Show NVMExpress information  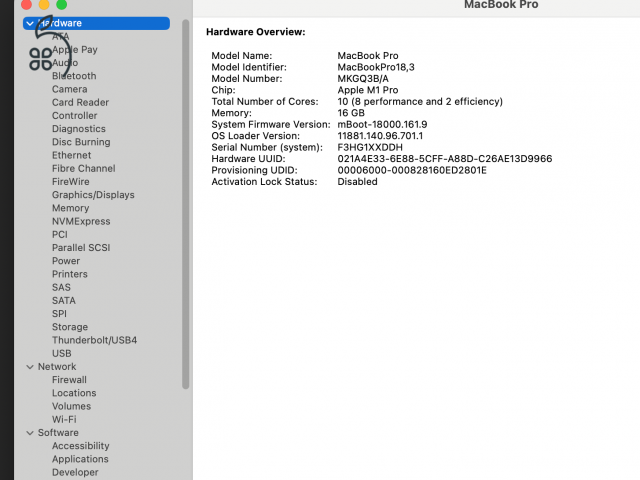click(x=81, y=221)
